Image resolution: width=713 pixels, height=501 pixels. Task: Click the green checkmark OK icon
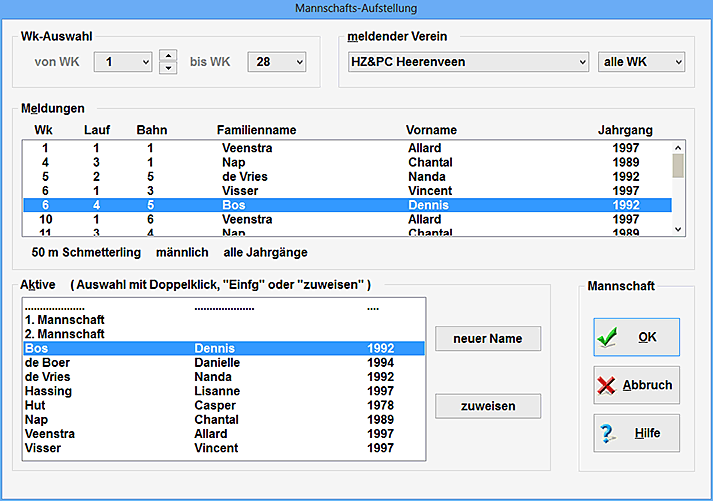[607, 338]
